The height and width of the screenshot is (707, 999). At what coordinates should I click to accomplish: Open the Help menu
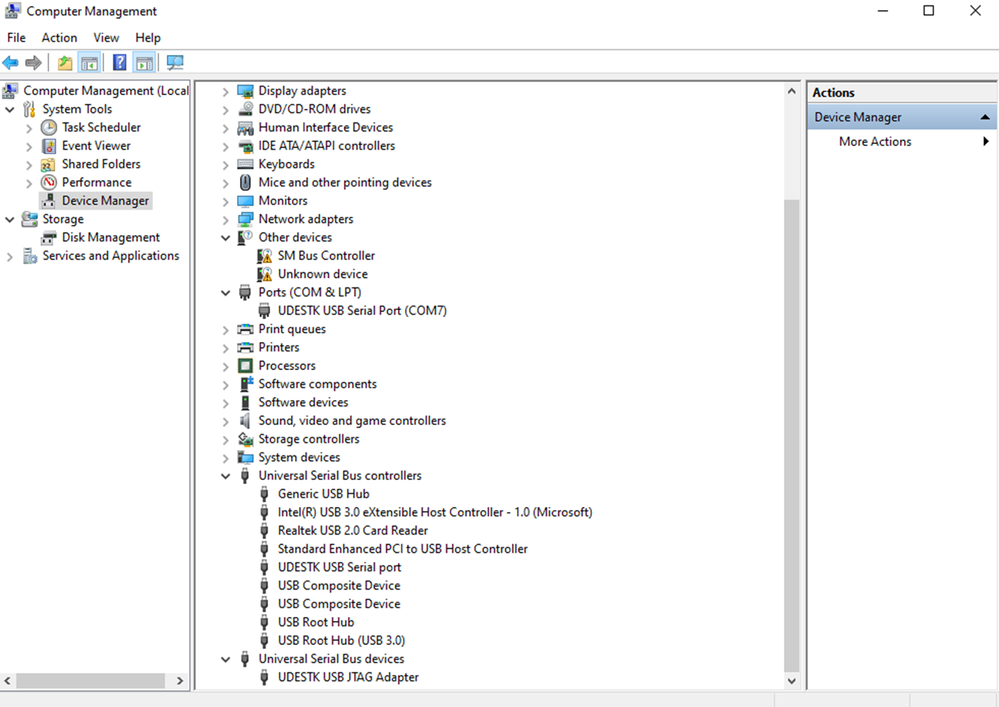(x=148, y=38)
